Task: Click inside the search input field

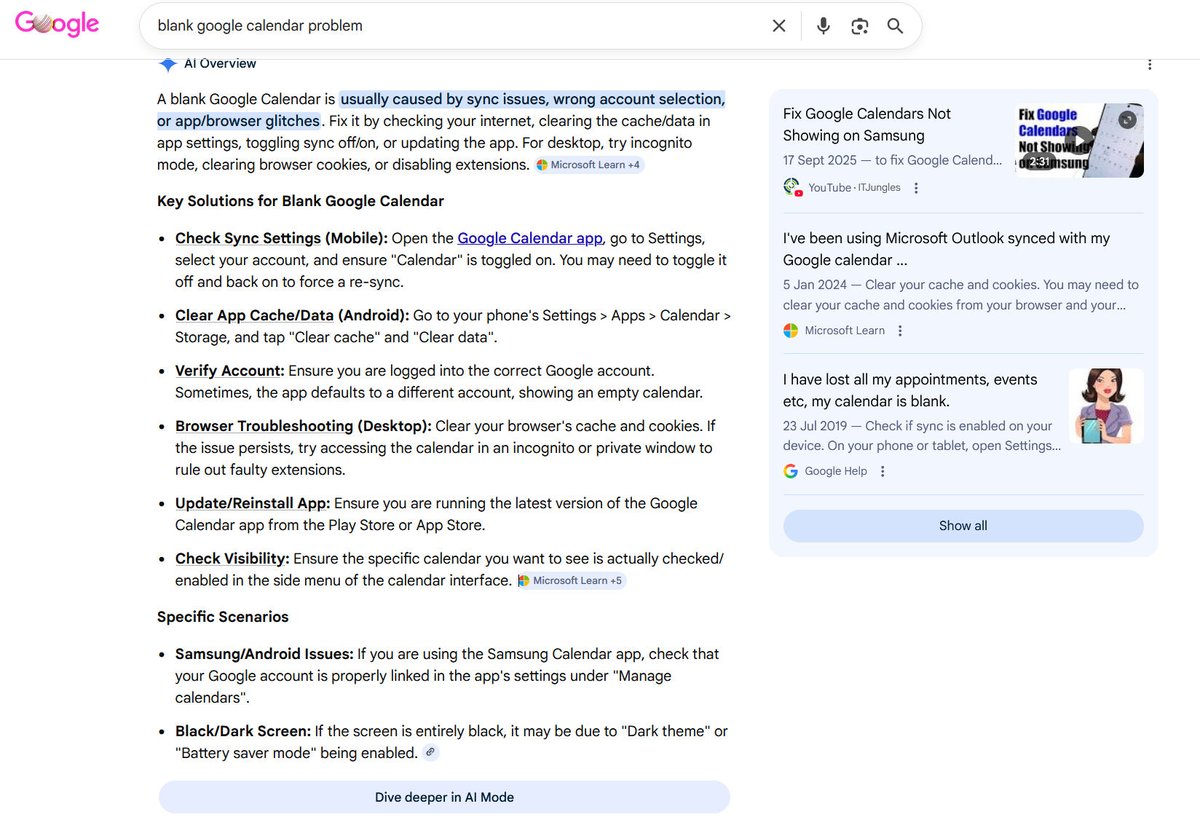Action: tap(455, 26)
